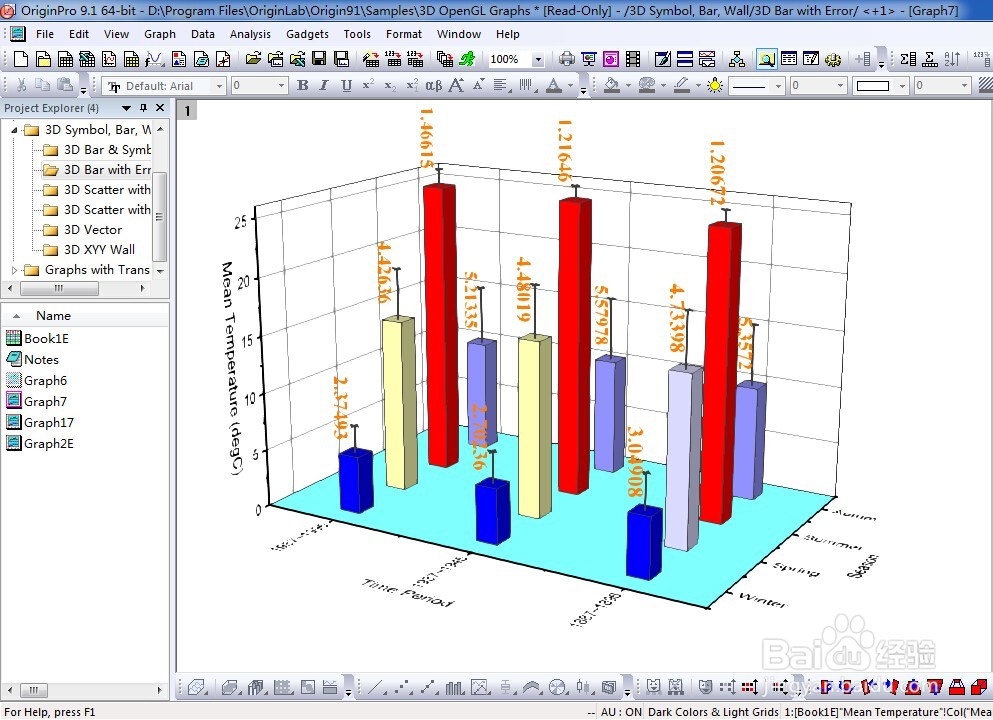Open the Analysis menu
The width and height of the screenshot is (993, 720).
coord(250,34)
